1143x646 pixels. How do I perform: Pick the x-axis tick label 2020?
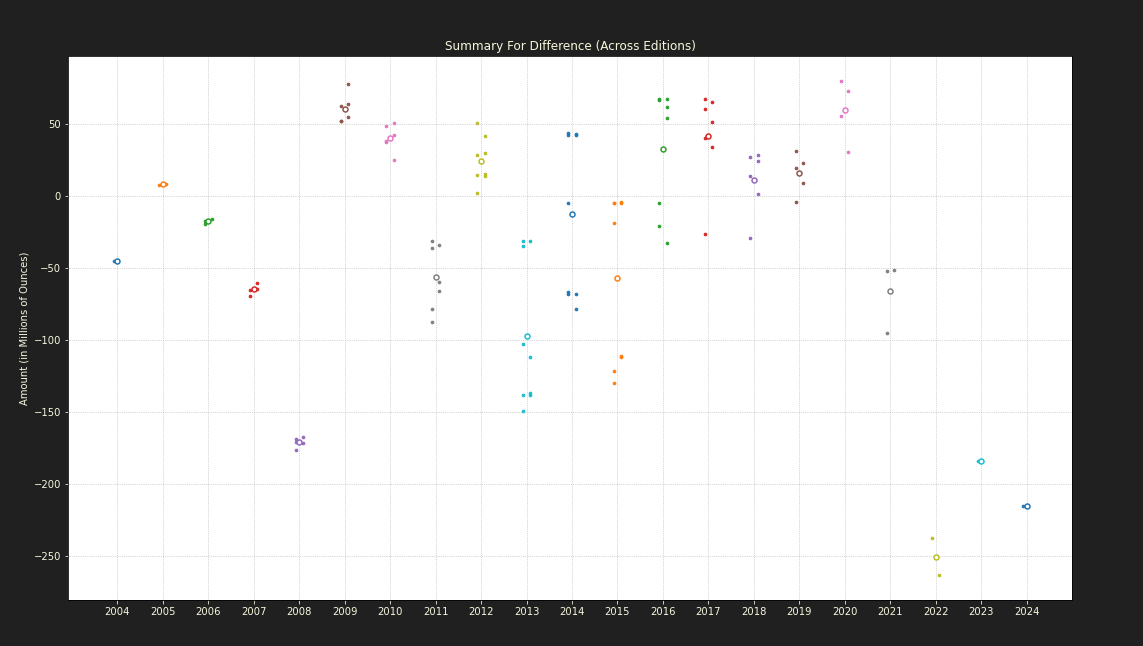pyautogui.click(x=845, y=611)
